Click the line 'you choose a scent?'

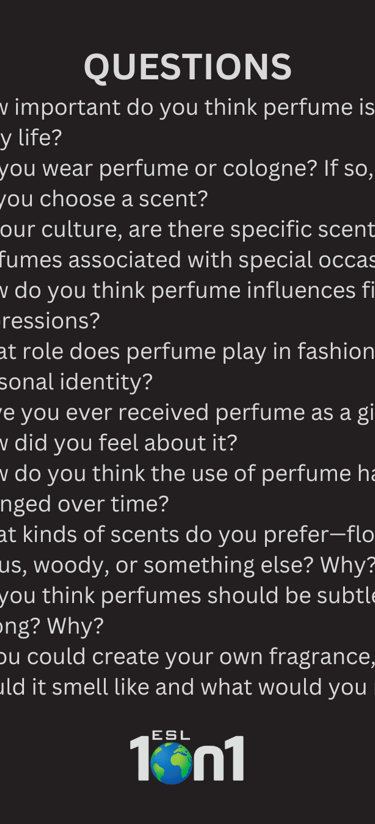pyautogui.click(x=104, y=199)
